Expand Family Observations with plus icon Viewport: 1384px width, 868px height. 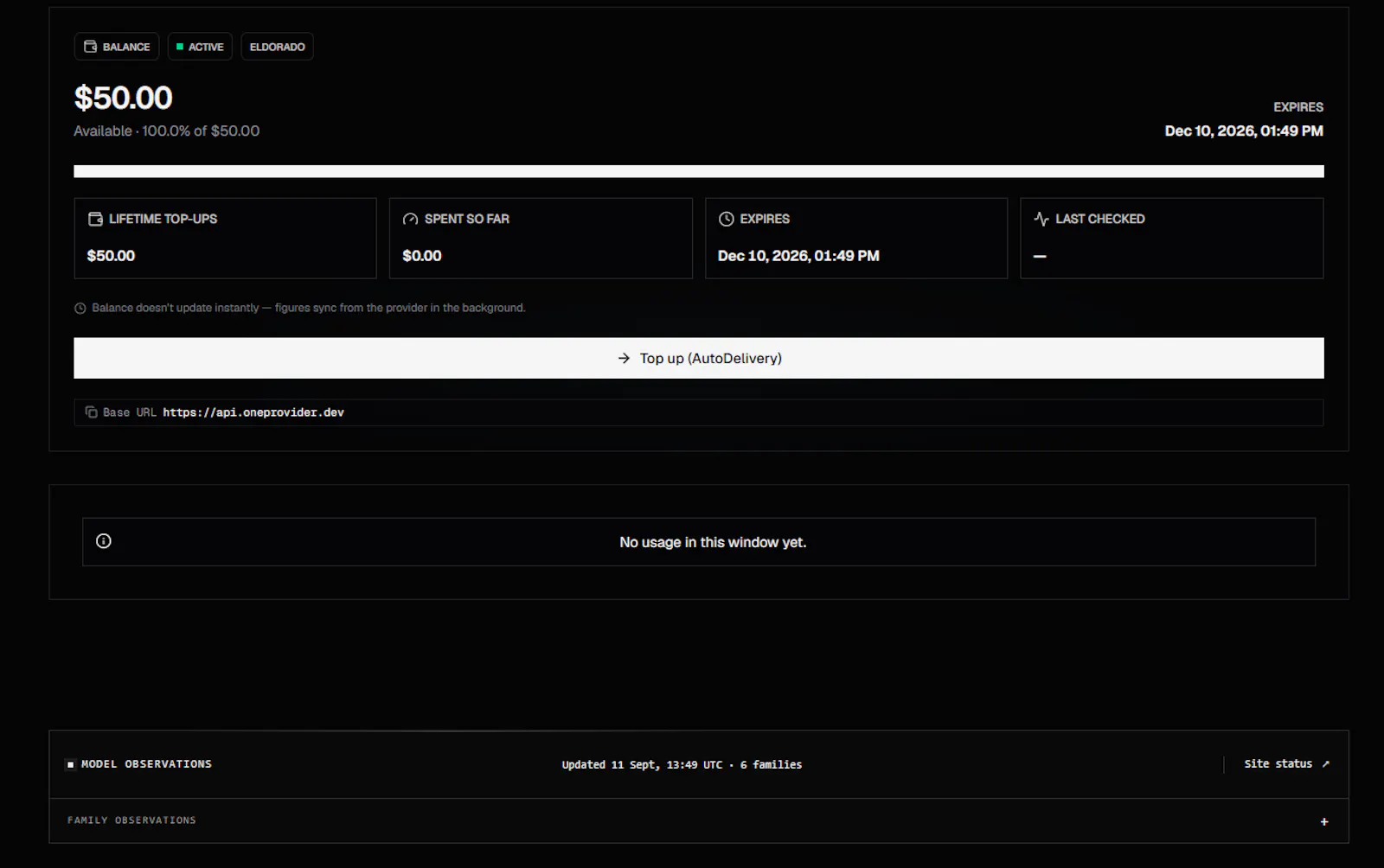1324,821
